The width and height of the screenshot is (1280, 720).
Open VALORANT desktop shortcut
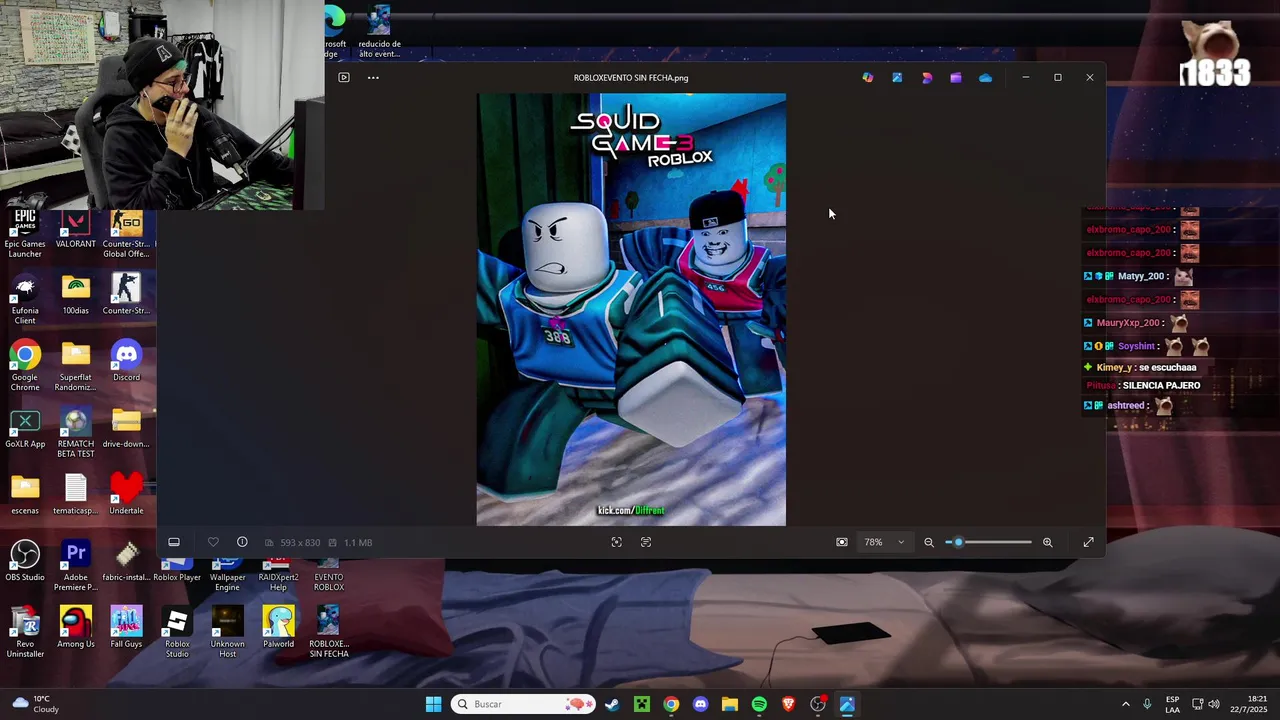click(76, 230)
